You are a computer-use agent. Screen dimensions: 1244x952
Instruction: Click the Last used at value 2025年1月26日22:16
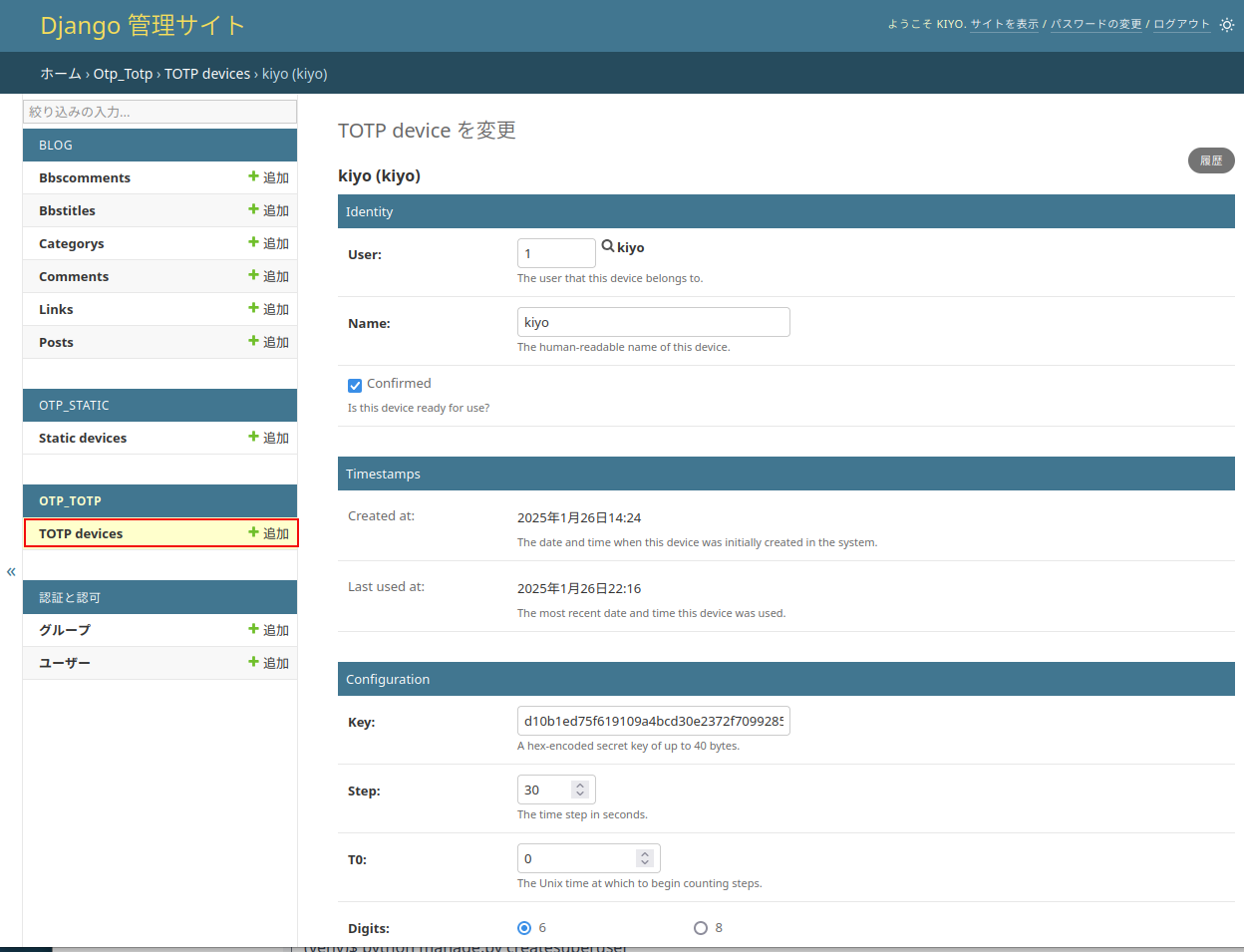(x=579, y=588)
